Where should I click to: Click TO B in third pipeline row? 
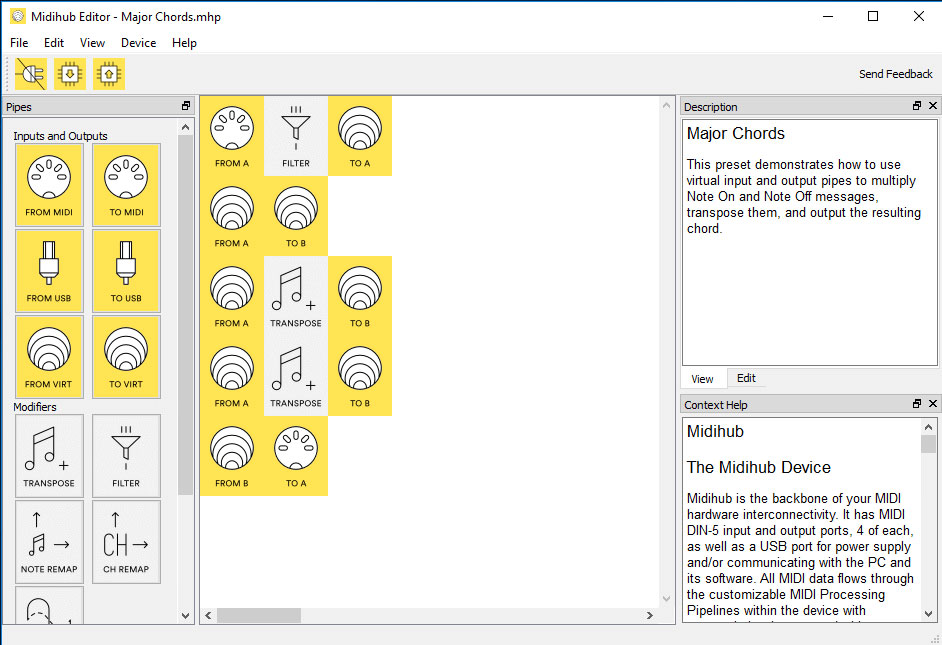pyautogui.click(x=360, y=296)
